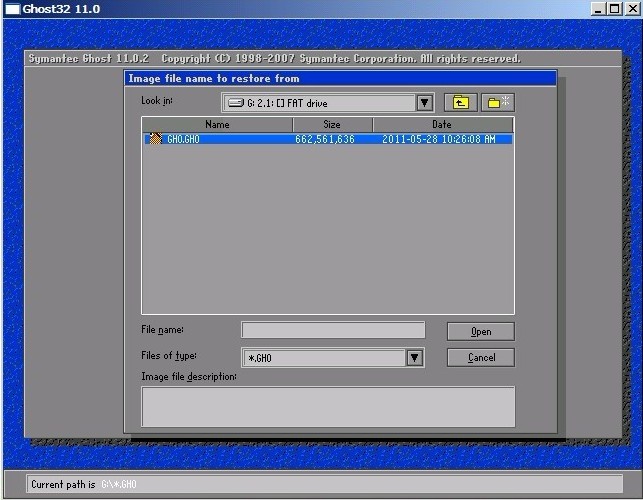Sort the file list by Date column
Screen dimensions: 643x500
point(442,124)
